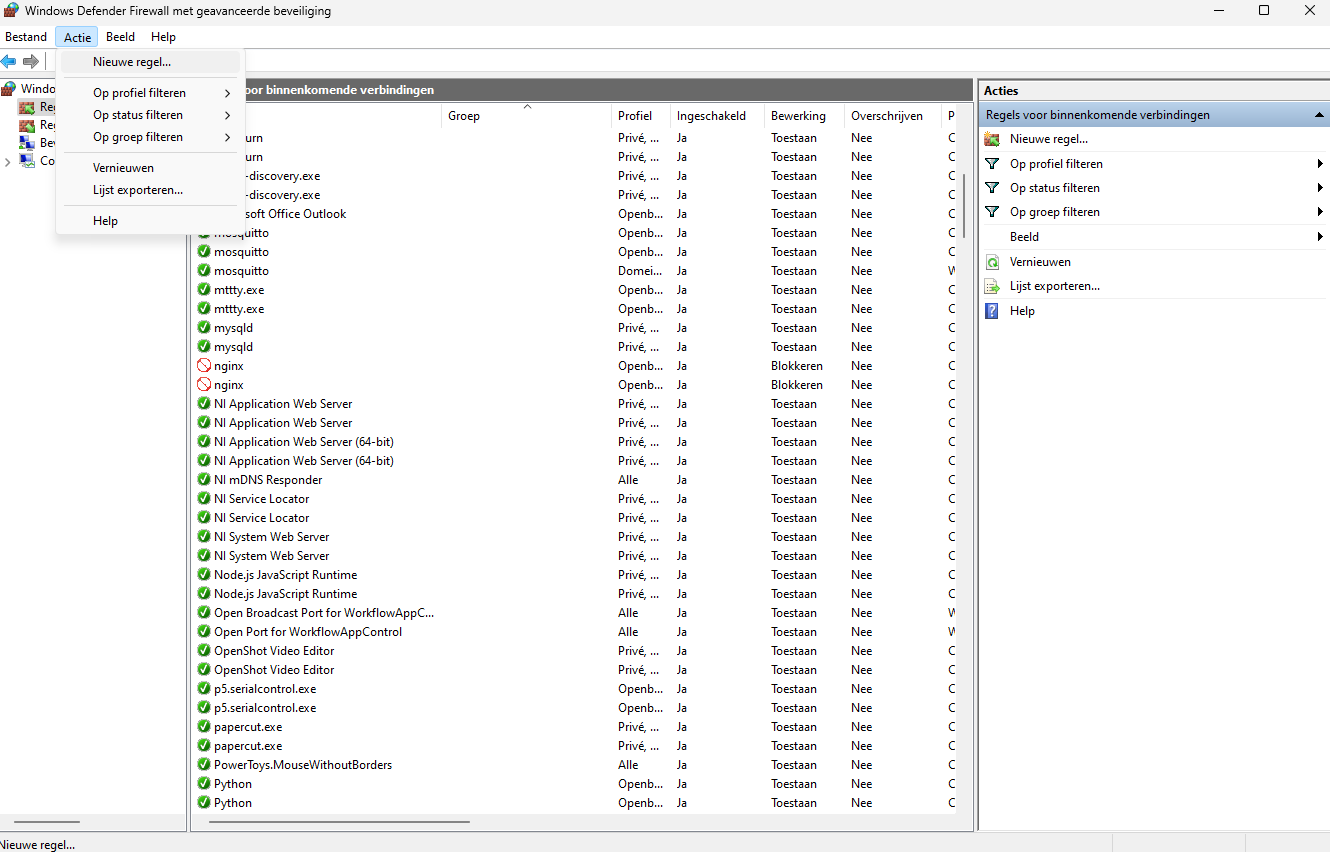Viewport: 1330px width, 852px height.
Task: Click Lijst exporteren... in the Actie menu
Action: pos(138,190)
